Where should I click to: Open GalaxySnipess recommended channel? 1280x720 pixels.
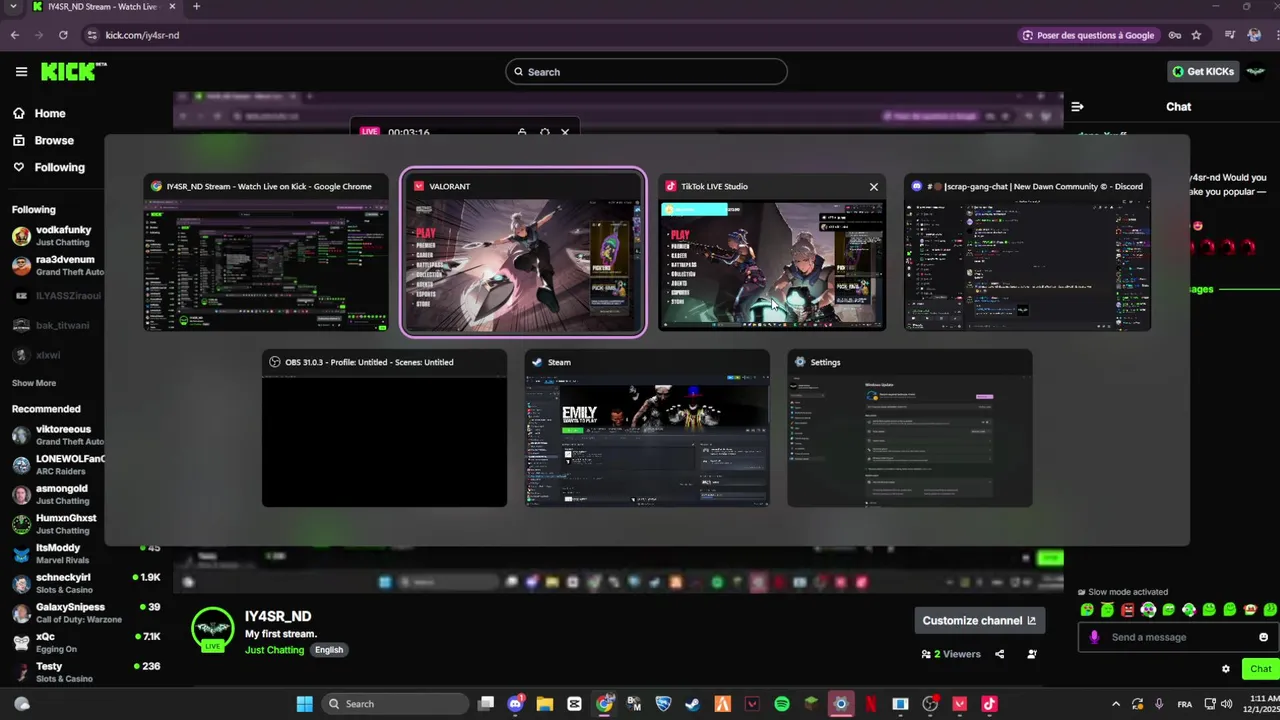coord(85,613)
